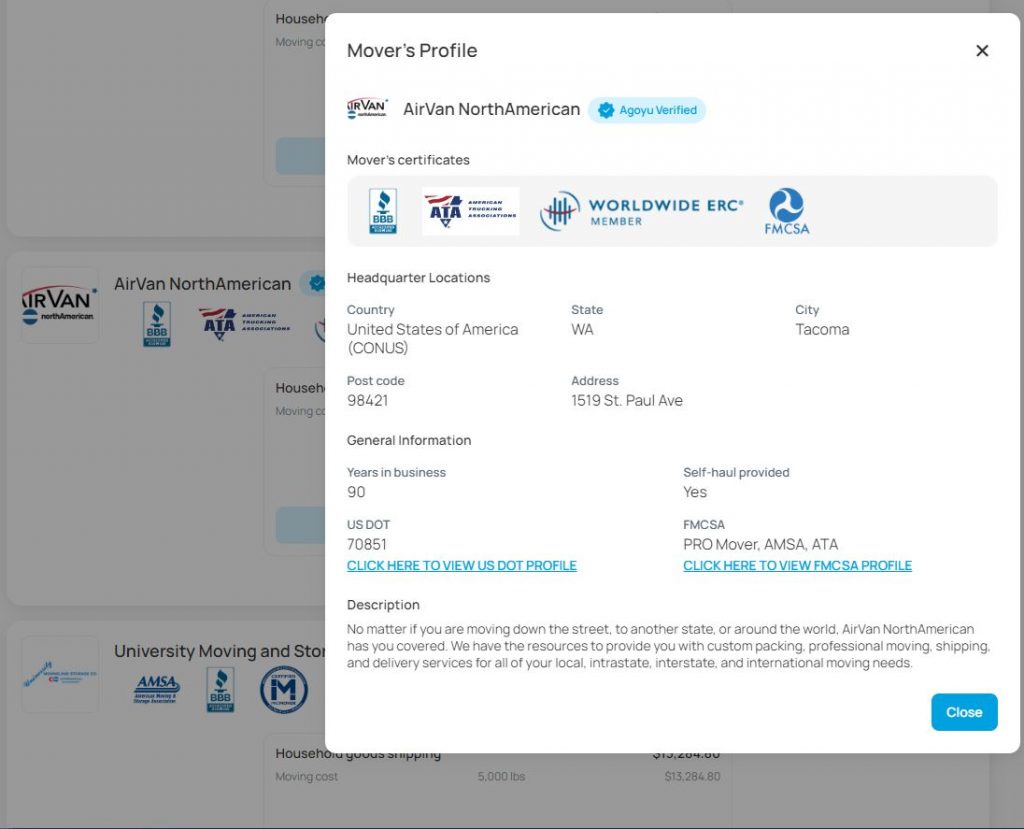View the FMCSA profile via its link
This screenshot has width=1024, height=829.
point(797,565)
